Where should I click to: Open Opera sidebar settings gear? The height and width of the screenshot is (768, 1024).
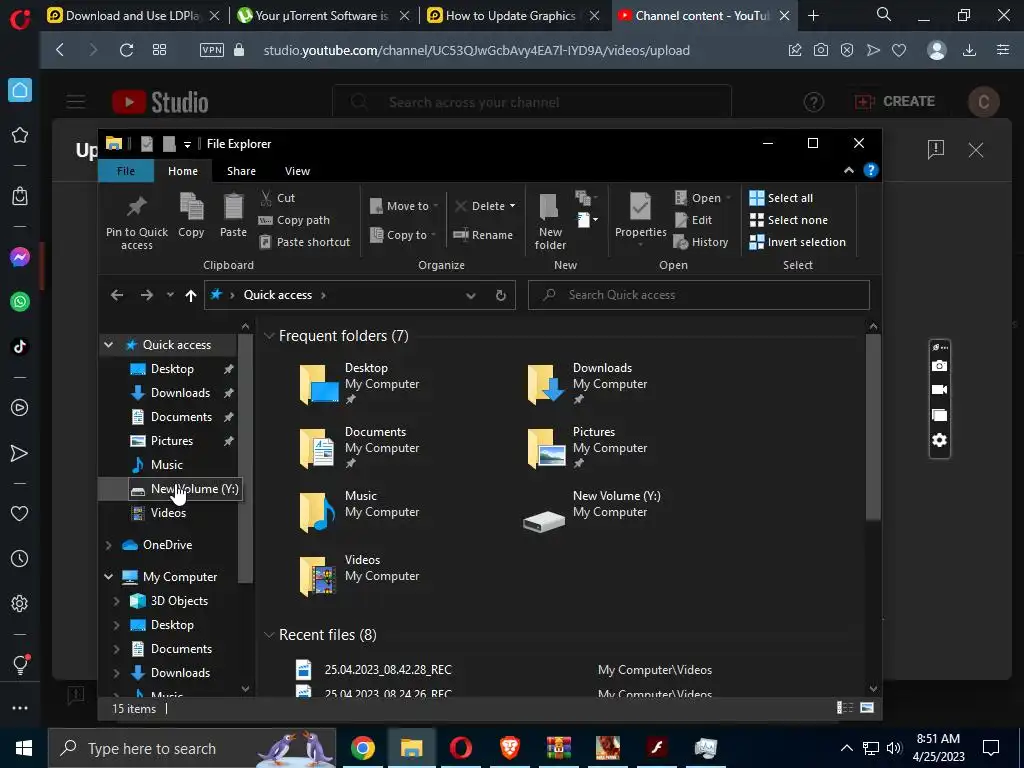20,603
